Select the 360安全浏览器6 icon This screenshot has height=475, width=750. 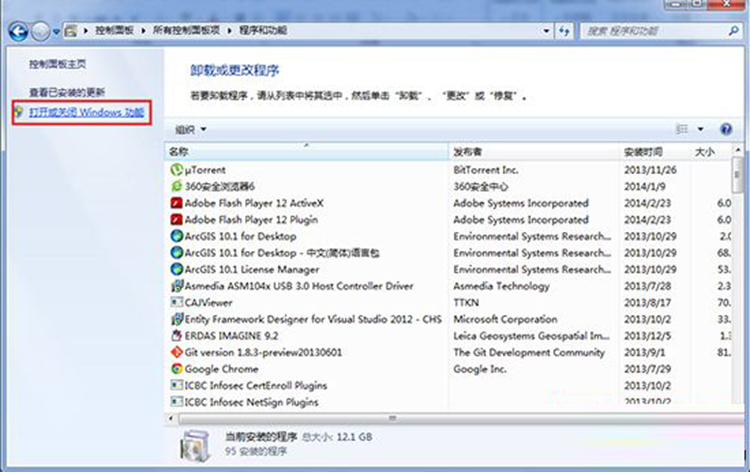tap(176, 186)
